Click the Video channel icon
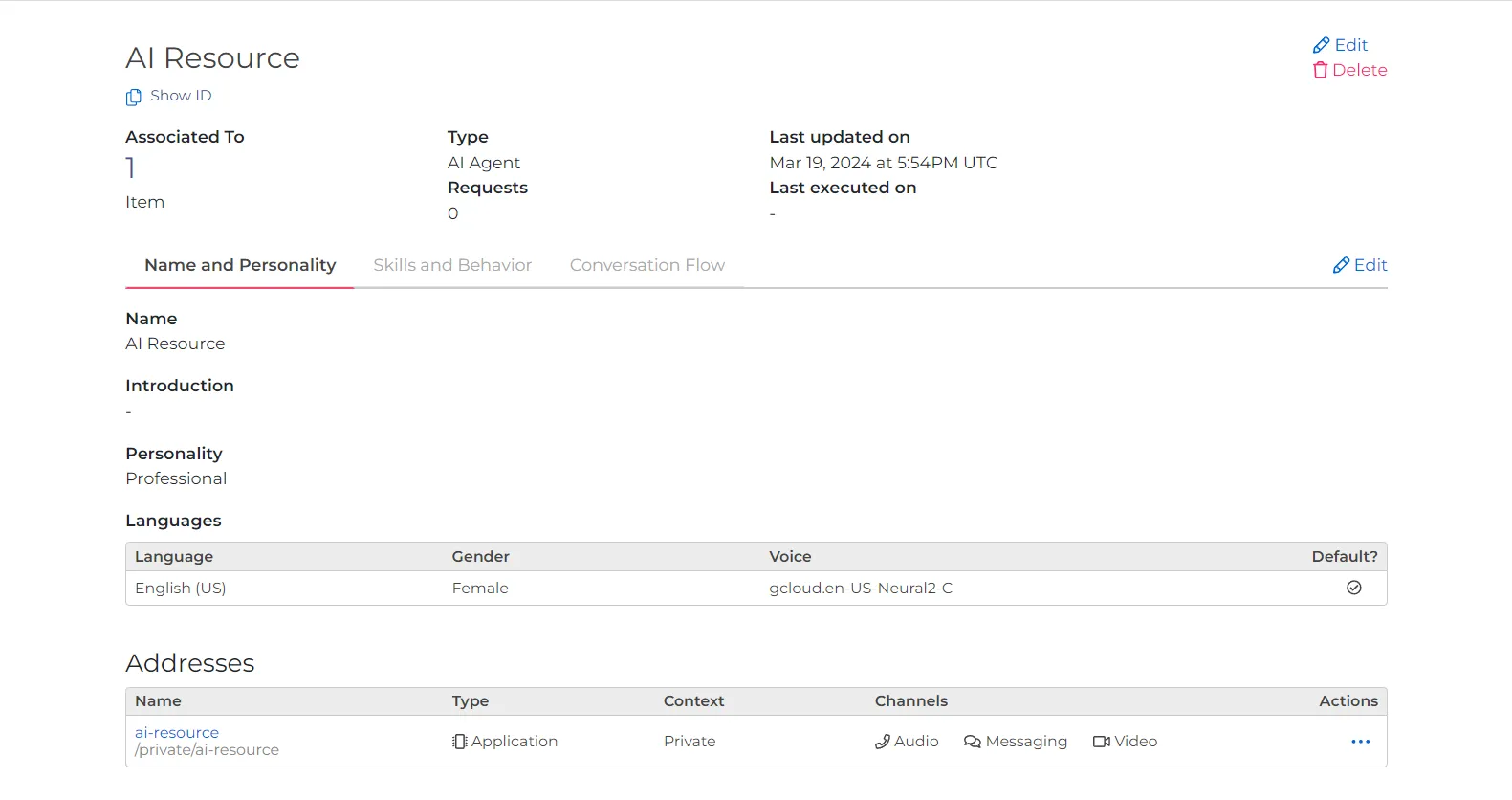 [1102, 742]
